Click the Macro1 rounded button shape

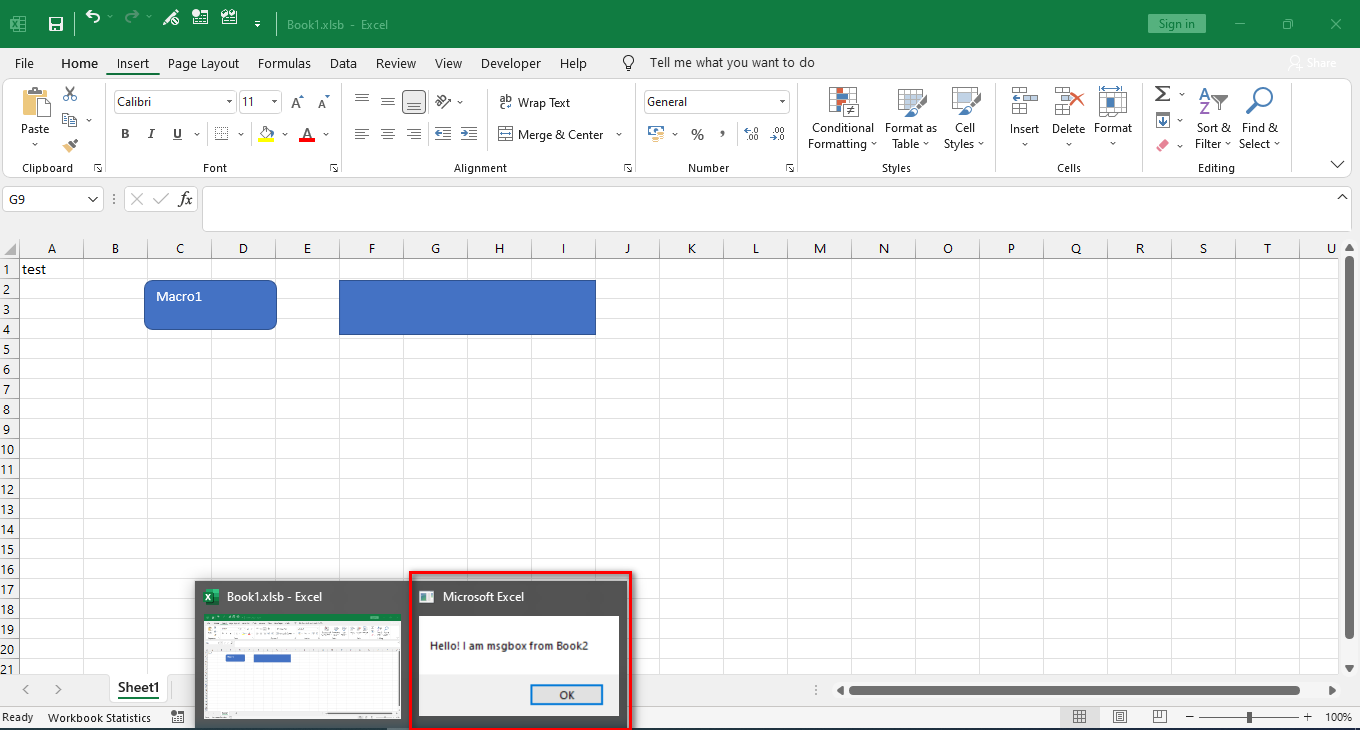coord(210,305)
